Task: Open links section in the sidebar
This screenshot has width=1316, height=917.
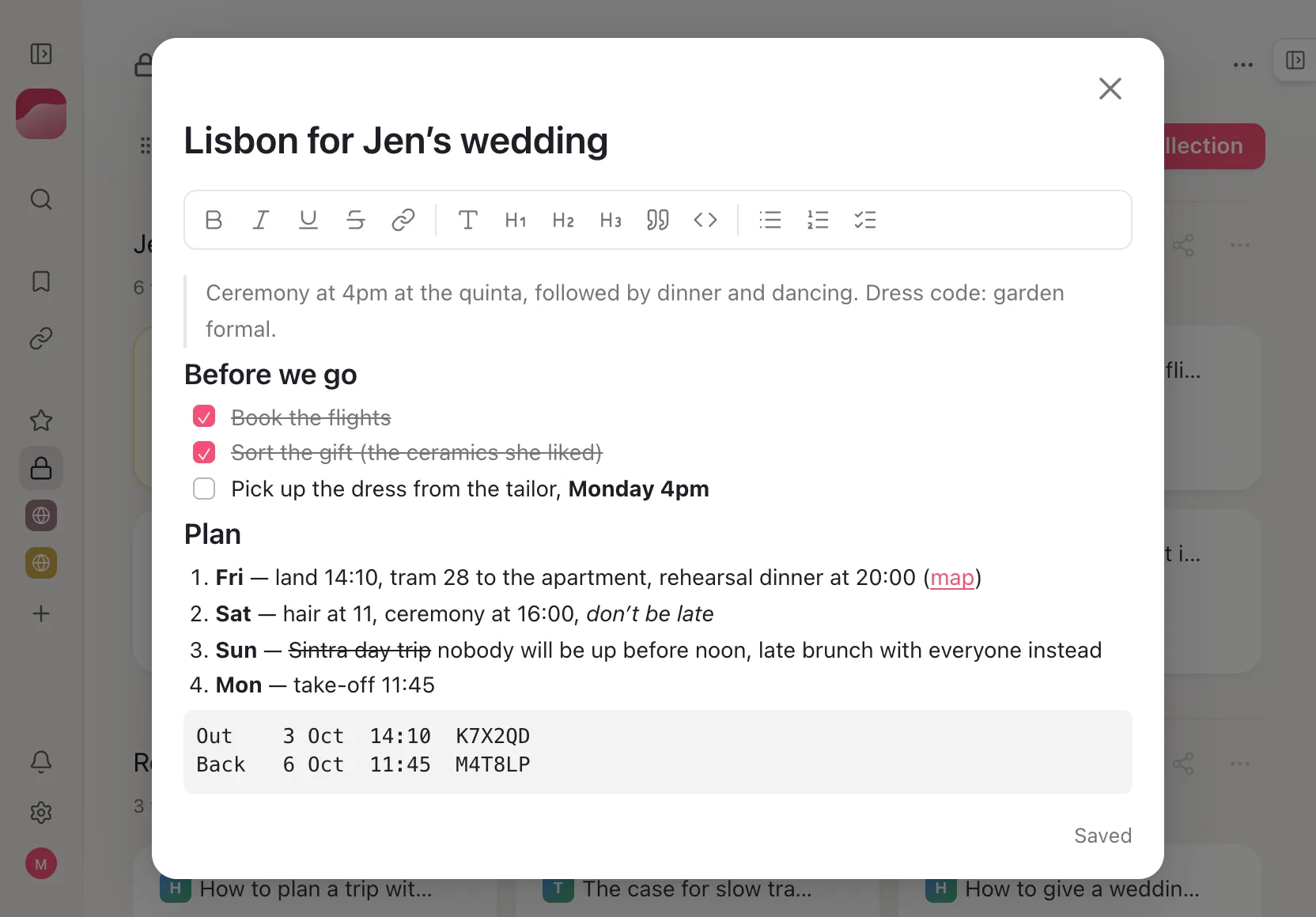Action: (x=41, y=338)
